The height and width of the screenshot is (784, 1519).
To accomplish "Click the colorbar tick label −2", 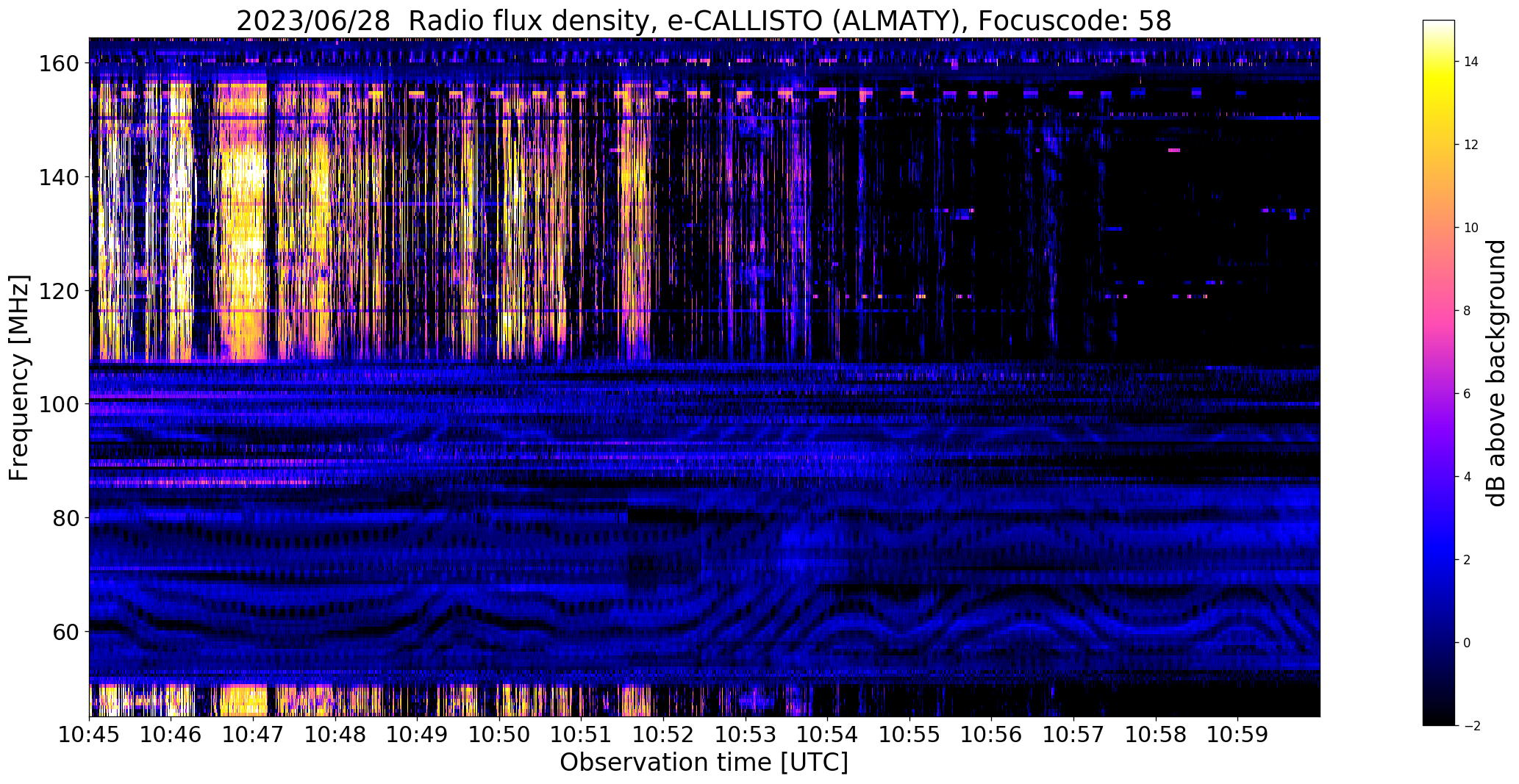I will [x=1471, y=726].
